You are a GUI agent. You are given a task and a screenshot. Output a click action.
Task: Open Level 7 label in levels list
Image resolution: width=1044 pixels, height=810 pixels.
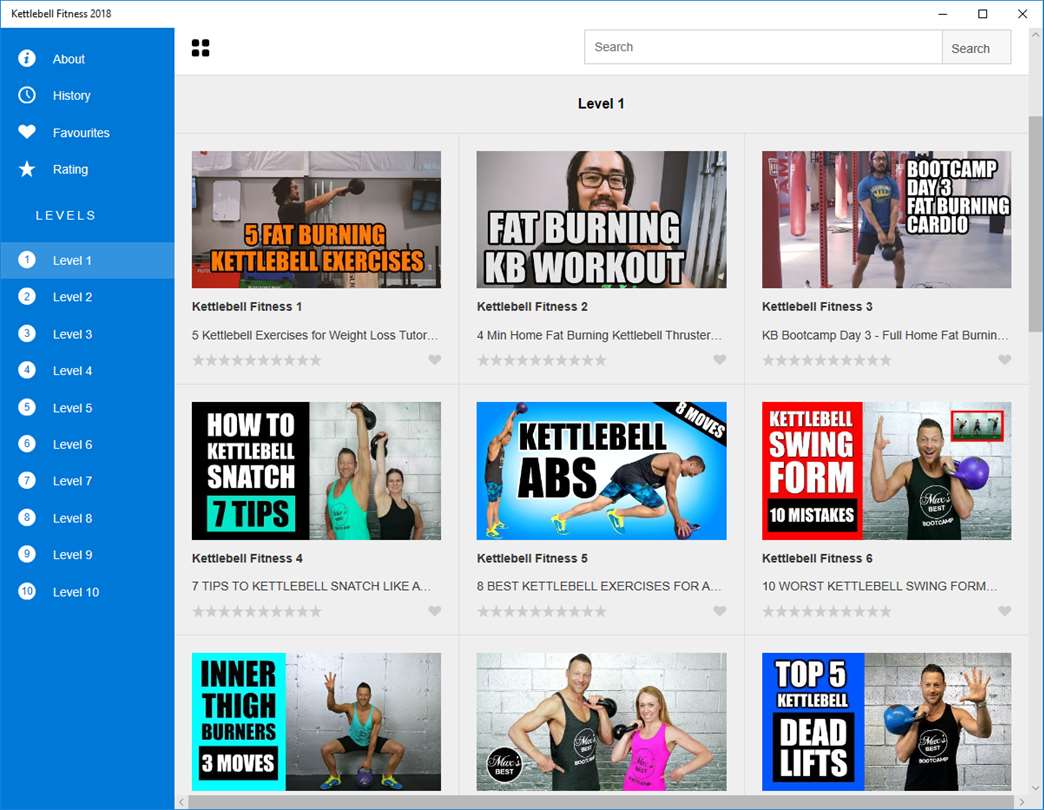pos(72,481)
